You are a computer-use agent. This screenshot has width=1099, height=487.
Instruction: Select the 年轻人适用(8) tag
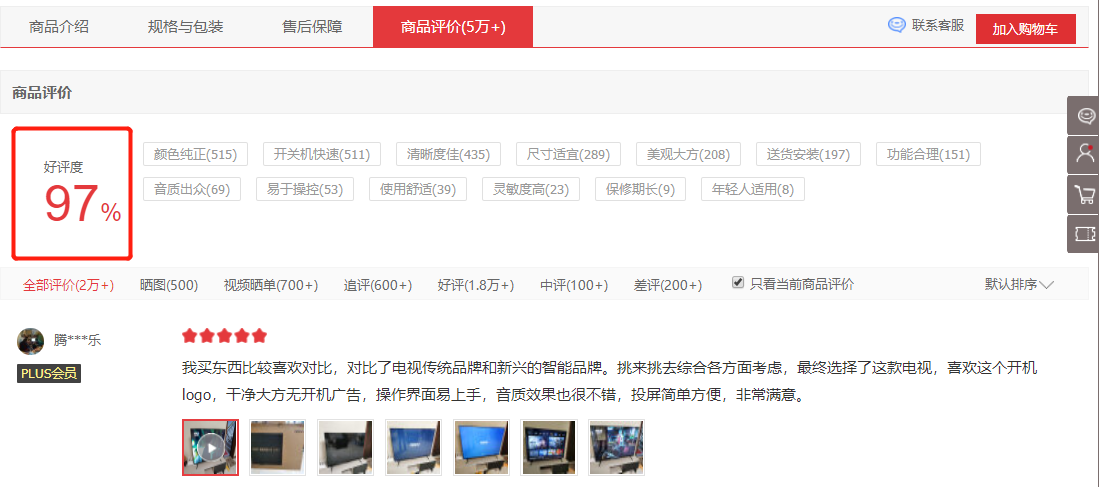[753, 189]
